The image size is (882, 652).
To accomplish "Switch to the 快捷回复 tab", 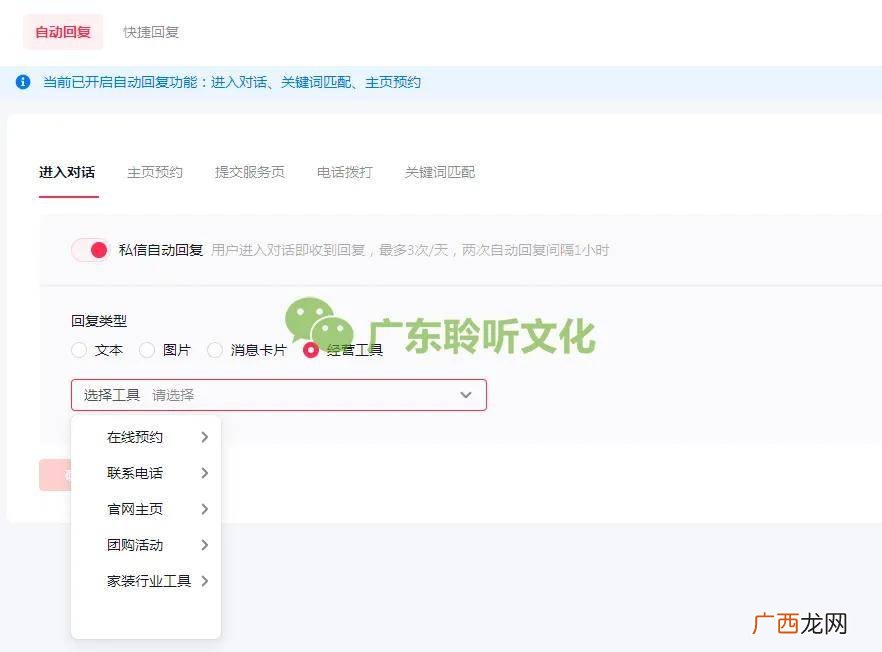I will coord(151,32).
